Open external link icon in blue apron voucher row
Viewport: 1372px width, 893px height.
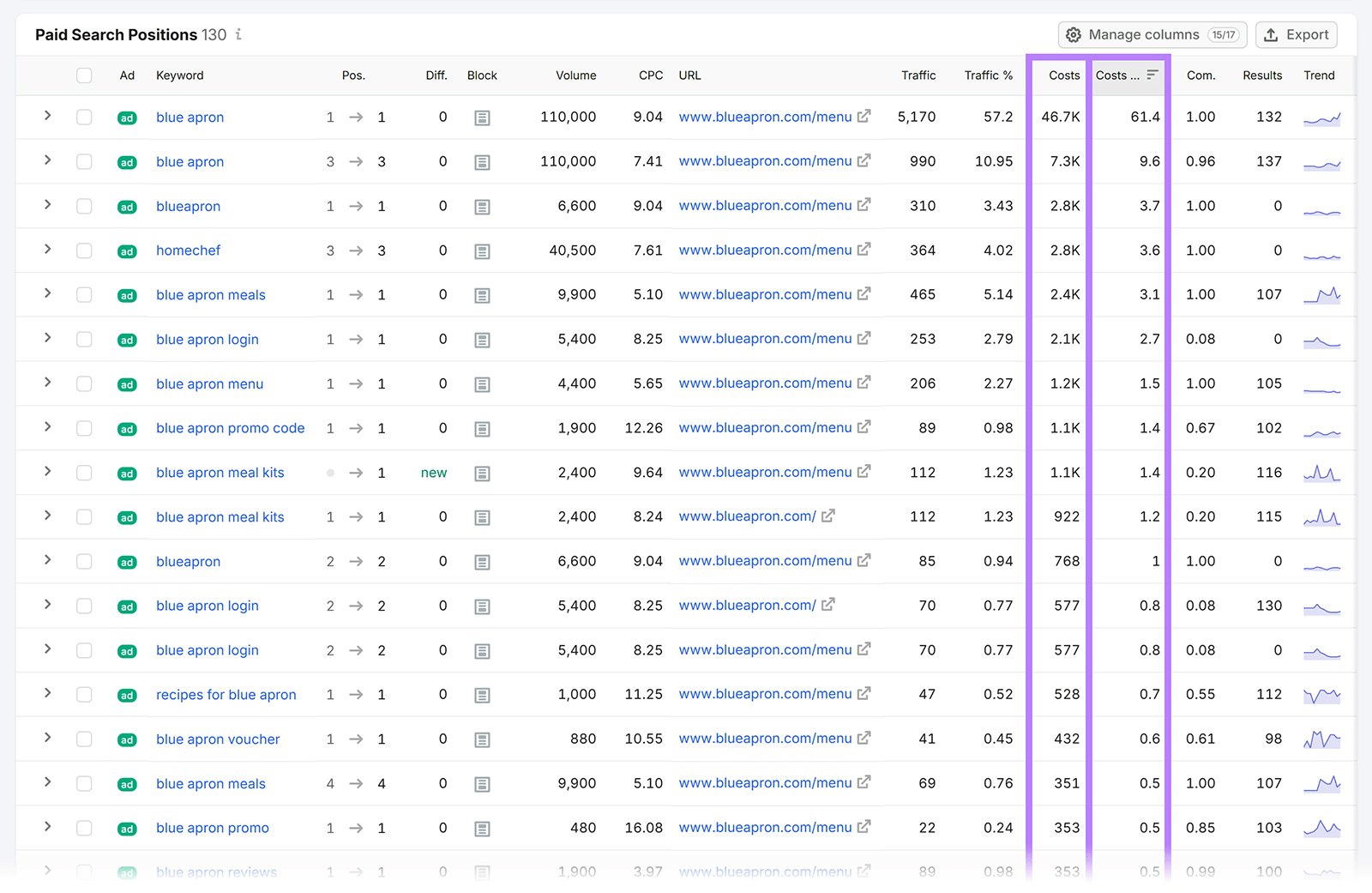864,738
